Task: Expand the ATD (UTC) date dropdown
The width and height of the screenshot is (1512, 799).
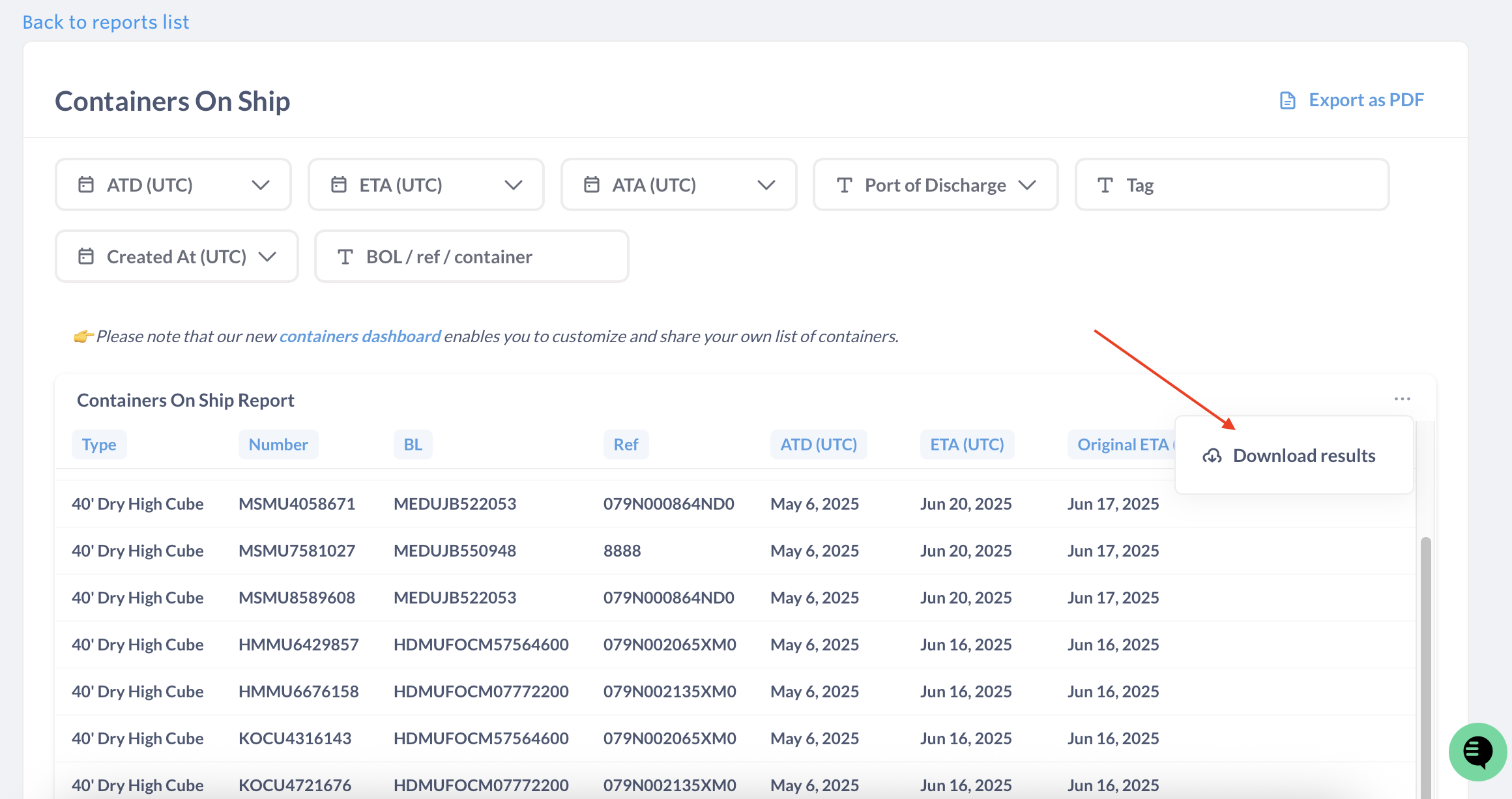Action: 260,185
